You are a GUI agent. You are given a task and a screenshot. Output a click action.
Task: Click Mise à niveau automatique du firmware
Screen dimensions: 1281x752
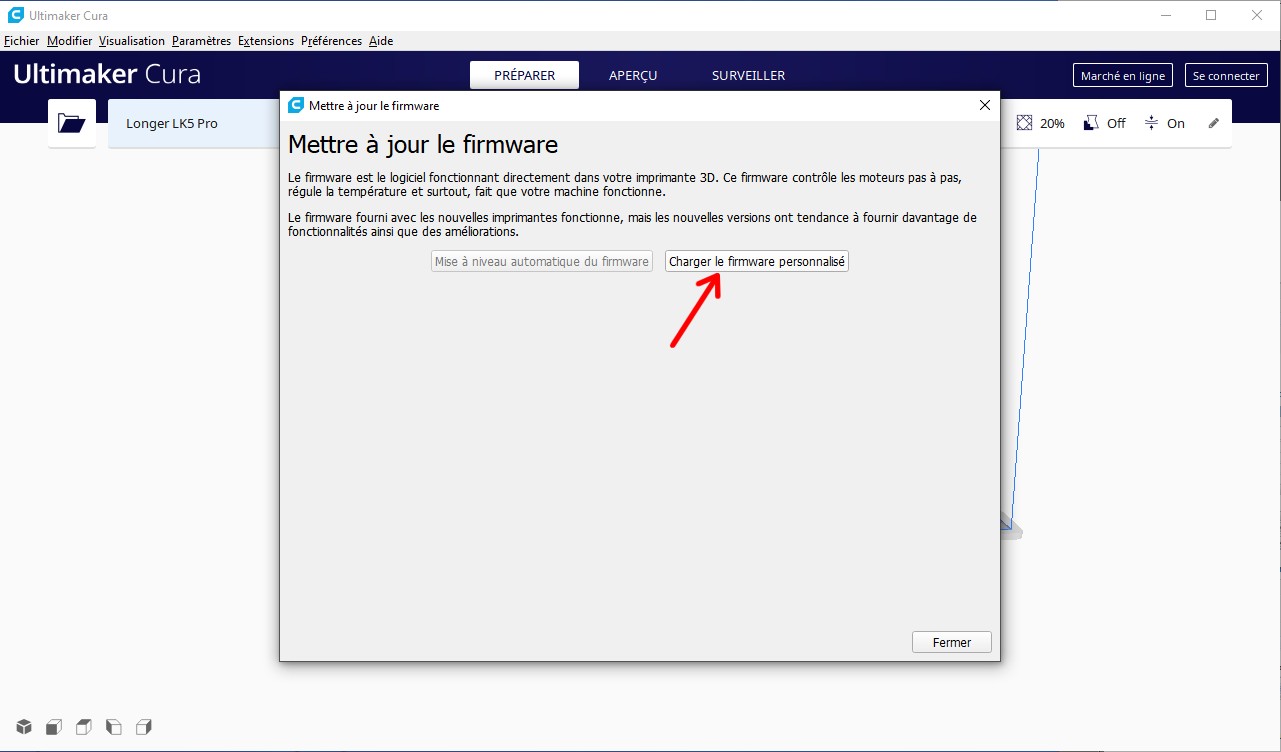pyautogui.click(x=541, y=261)
